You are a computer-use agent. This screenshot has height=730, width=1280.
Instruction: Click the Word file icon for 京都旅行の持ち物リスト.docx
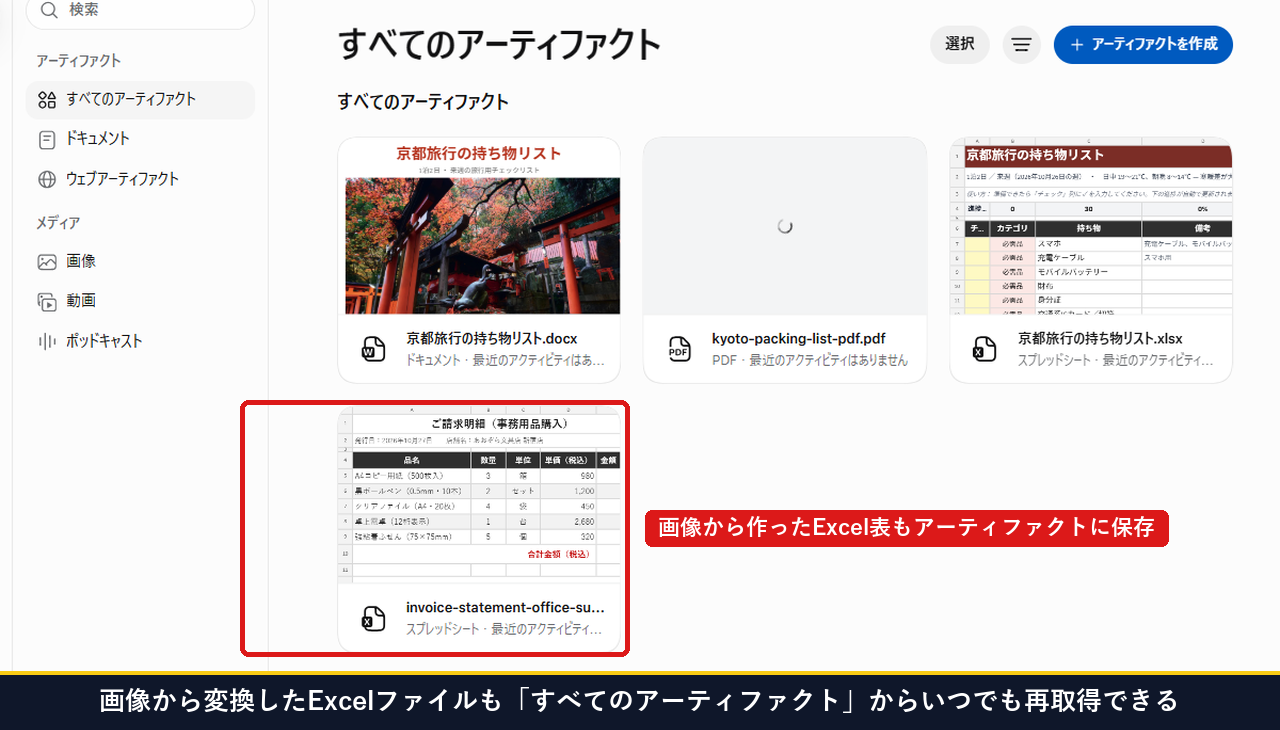[x=373, y=348]
